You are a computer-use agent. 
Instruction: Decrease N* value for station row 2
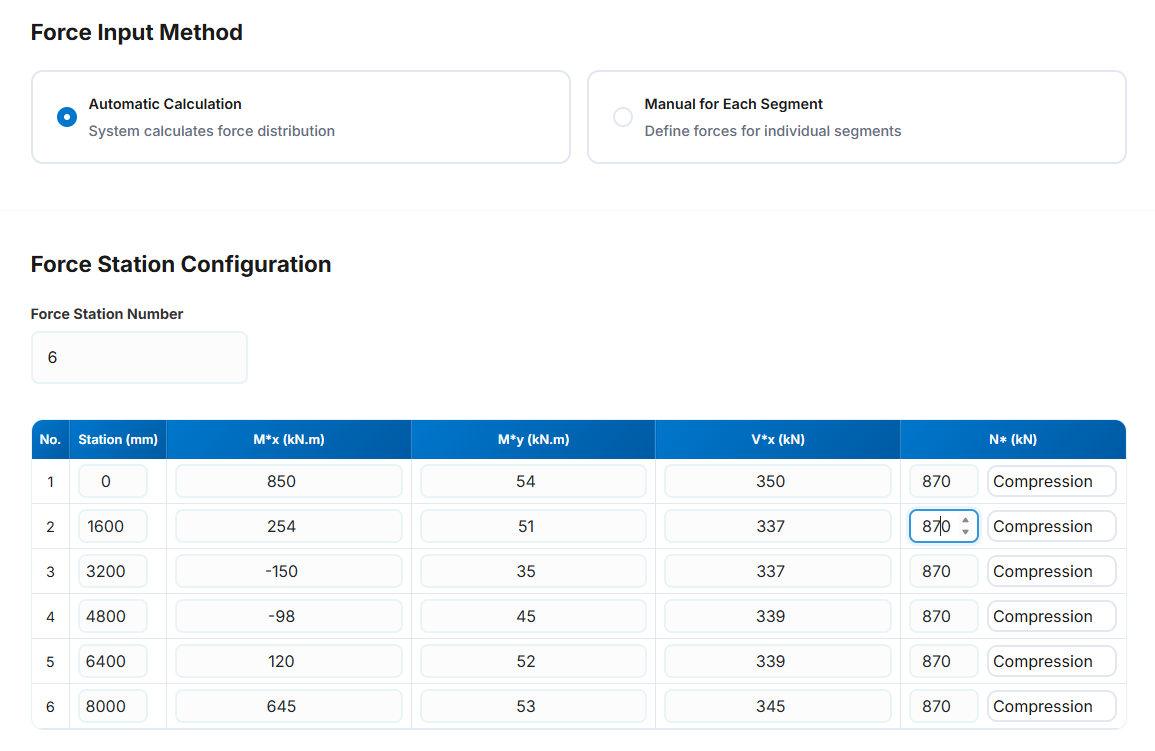tap(965, 532)
